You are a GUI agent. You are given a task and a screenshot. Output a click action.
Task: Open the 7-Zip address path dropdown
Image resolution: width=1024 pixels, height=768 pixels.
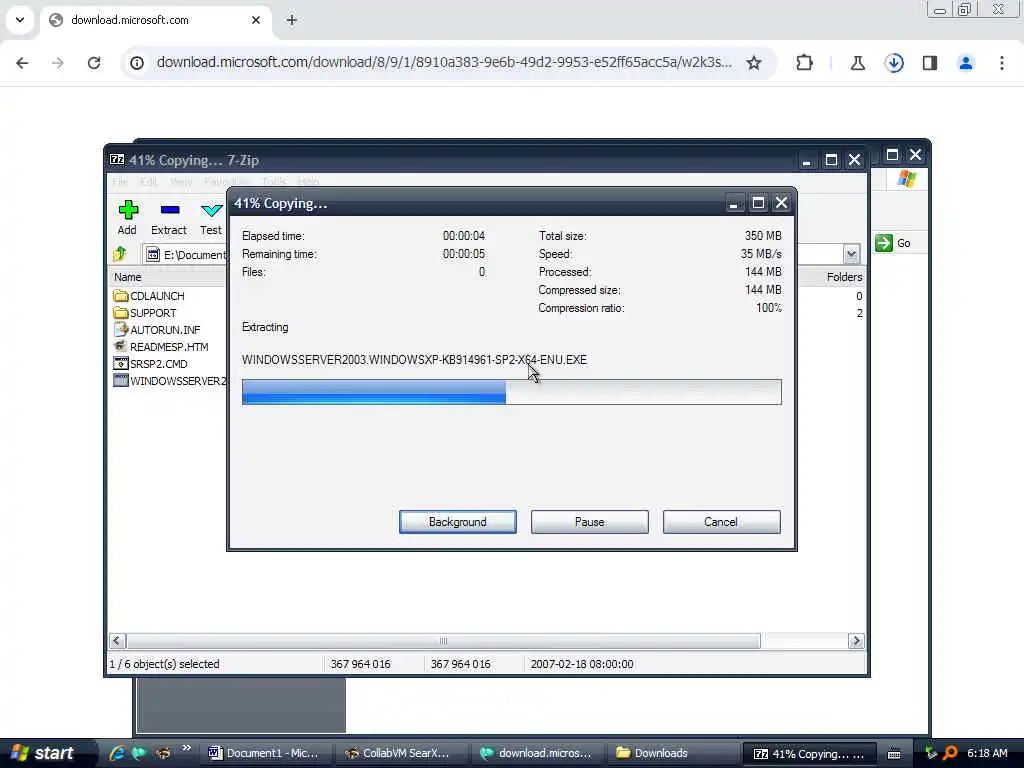coord(851,254)
